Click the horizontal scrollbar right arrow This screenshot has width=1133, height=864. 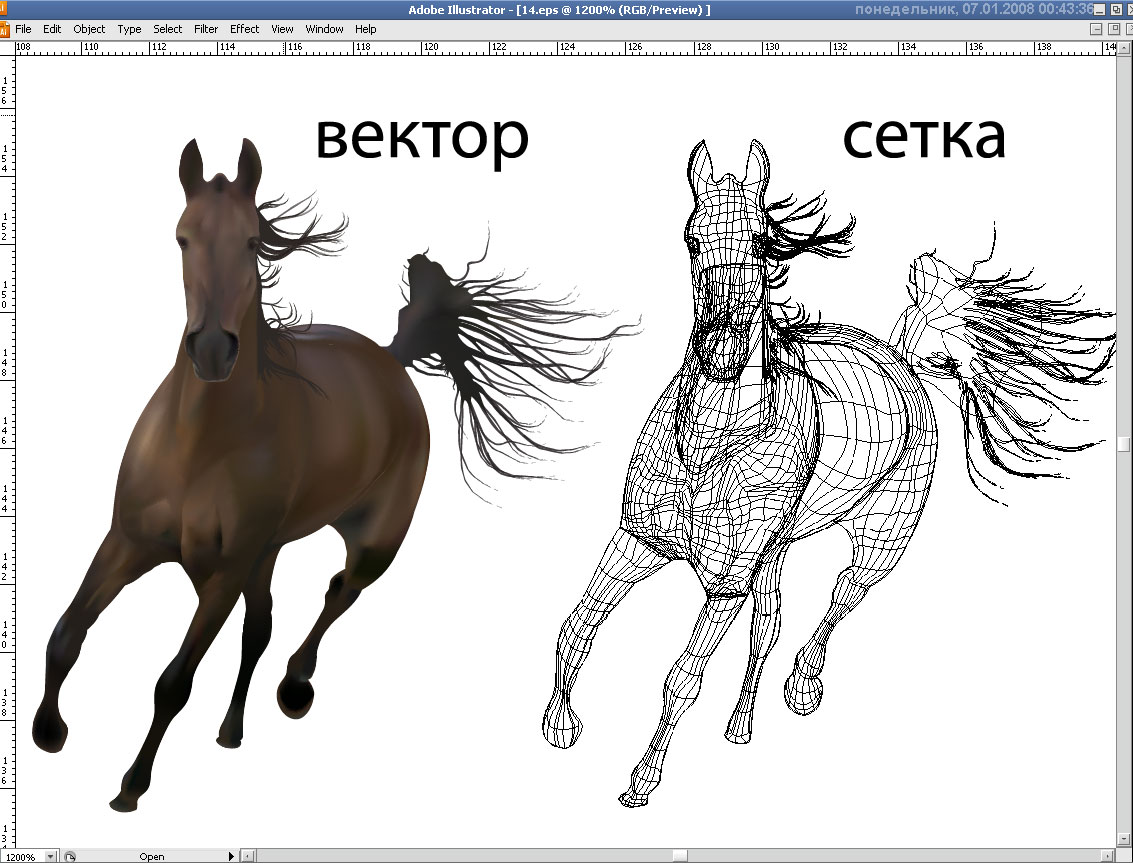[1108, 857]
